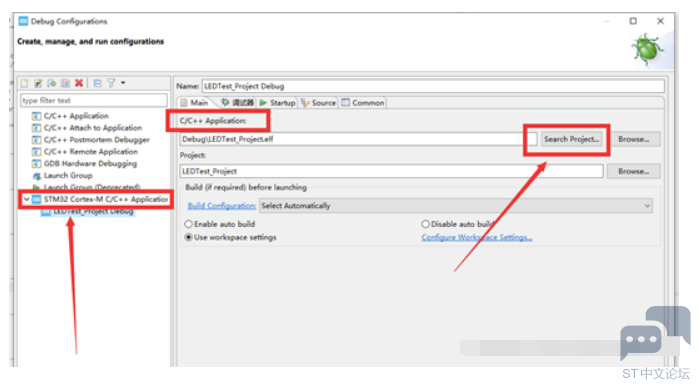Click the Launch Group icon

pyautogui.click(x=37, y=176)
